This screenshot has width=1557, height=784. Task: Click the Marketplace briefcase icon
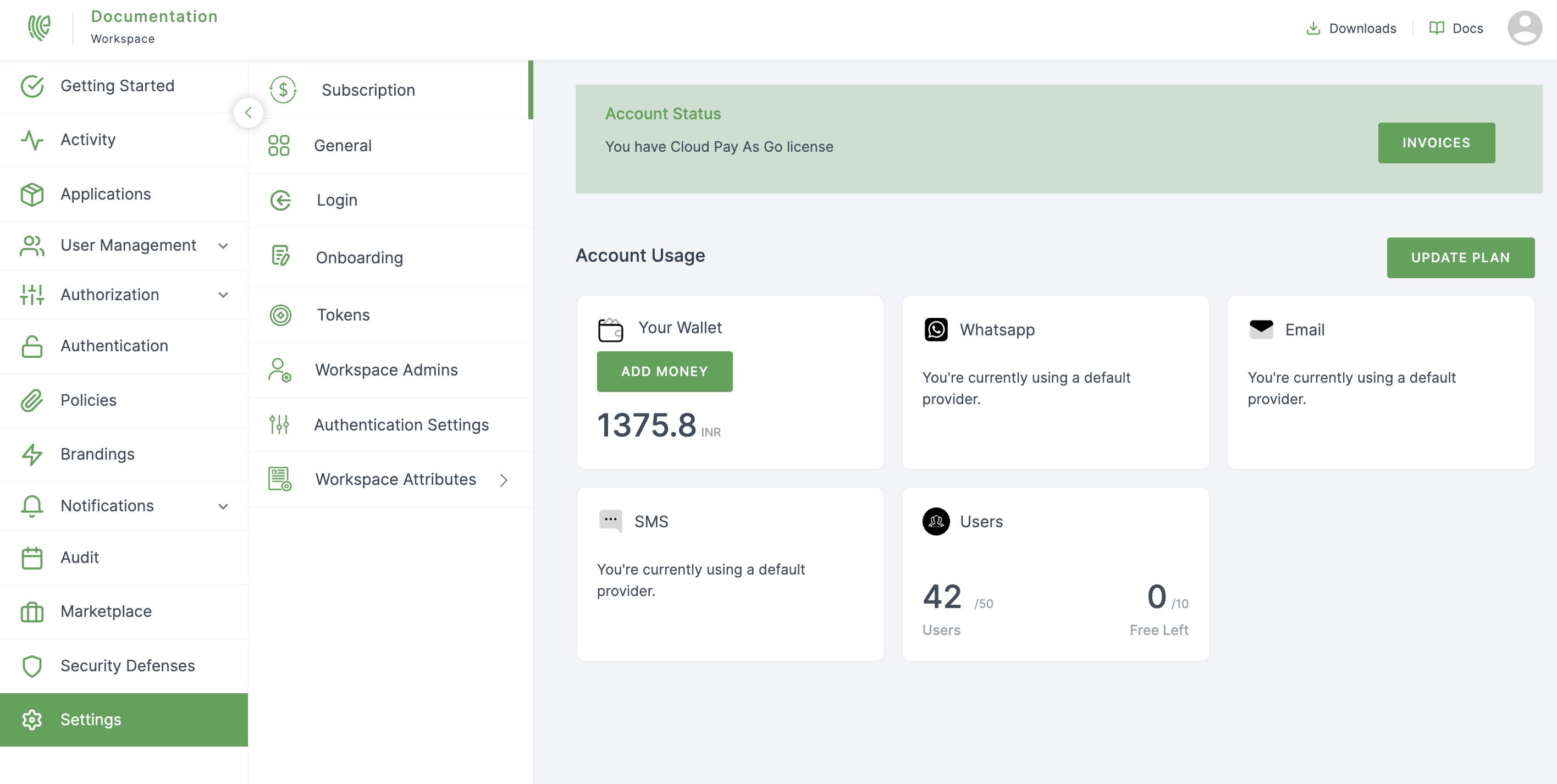point(32,612)
